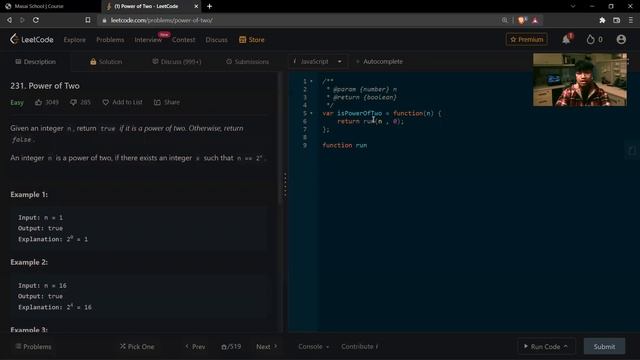Like the problem with thumbs up
Screen dimensions: 640x360
[38, 102]
